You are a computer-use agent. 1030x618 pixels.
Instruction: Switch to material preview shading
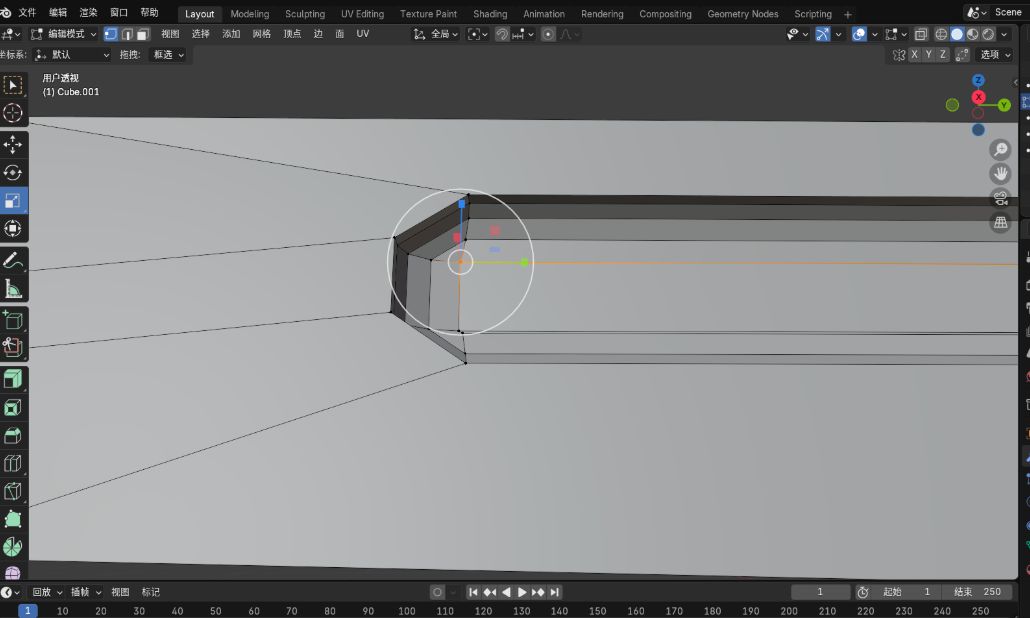tap(973, 34)
